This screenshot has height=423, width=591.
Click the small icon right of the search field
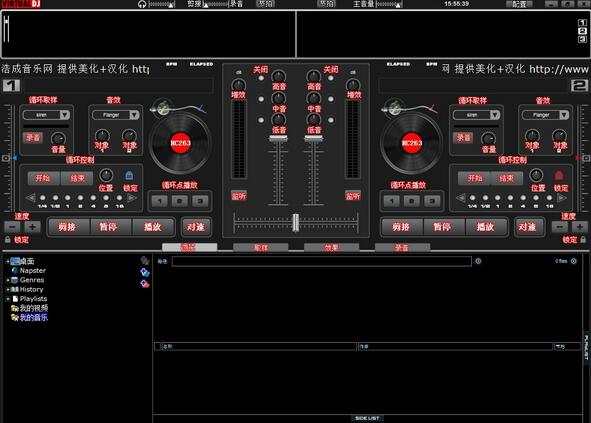pyautogui.click(x=478, y=261)
